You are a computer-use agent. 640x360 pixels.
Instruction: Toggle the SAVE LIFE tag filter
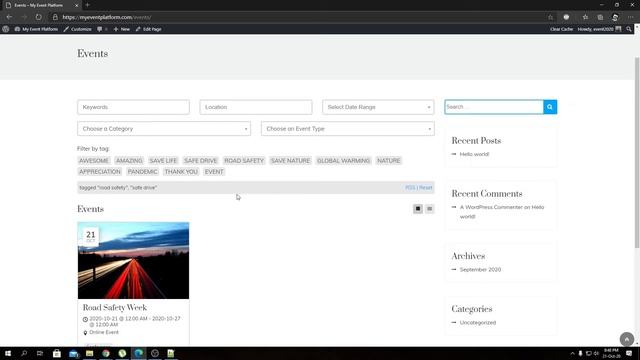pos(163,161)
